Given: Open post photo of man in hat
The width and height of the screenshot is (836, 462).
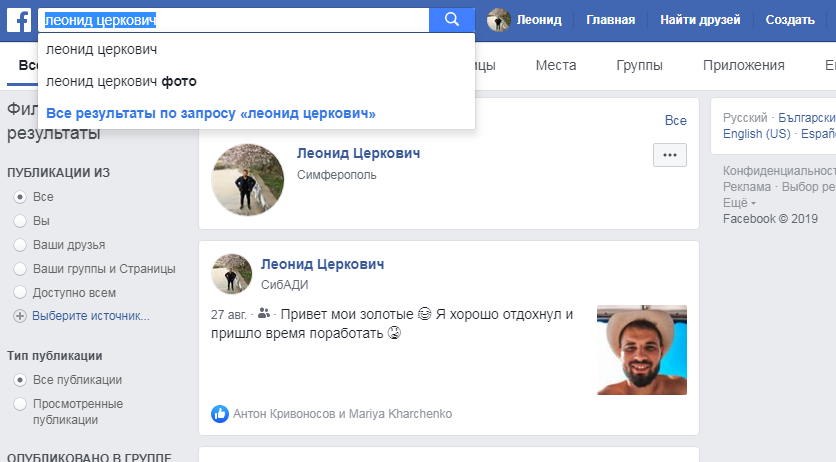Looking at the screenshot, I should (x=642, y=350).
